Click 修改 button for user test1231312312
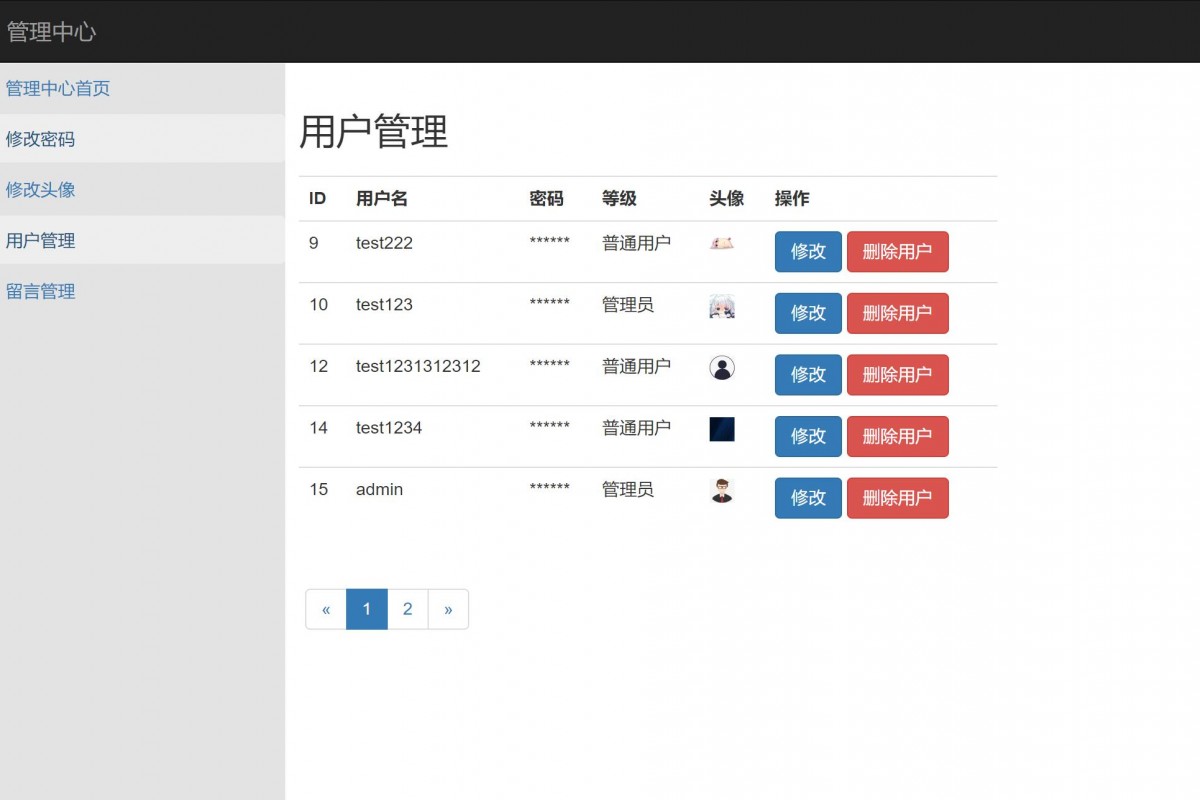Screen dimensions: 1200x800 click(808, 375)
